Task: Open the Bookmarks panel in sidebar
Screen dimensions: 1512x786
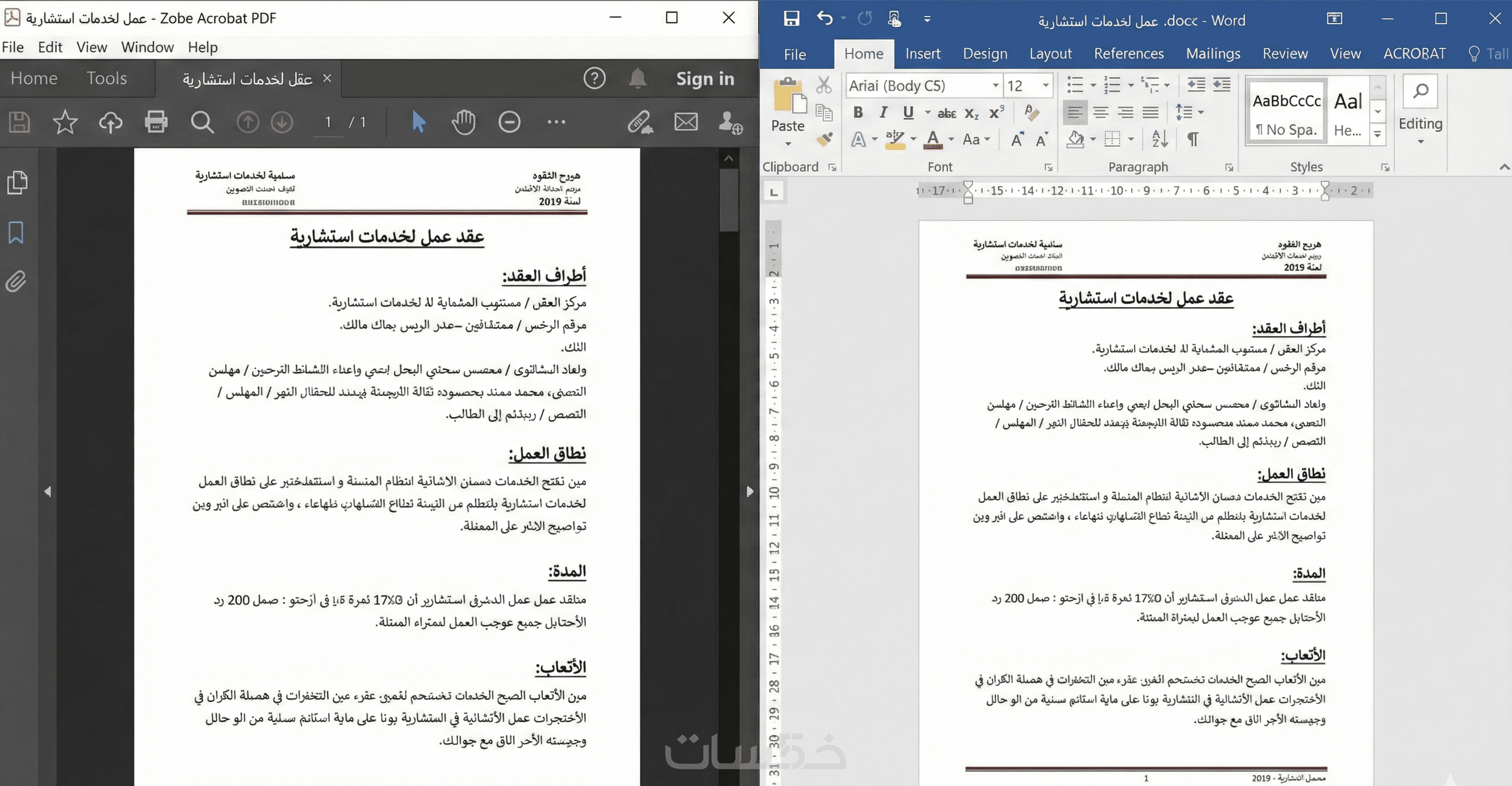Action: (x=16, y=233)
